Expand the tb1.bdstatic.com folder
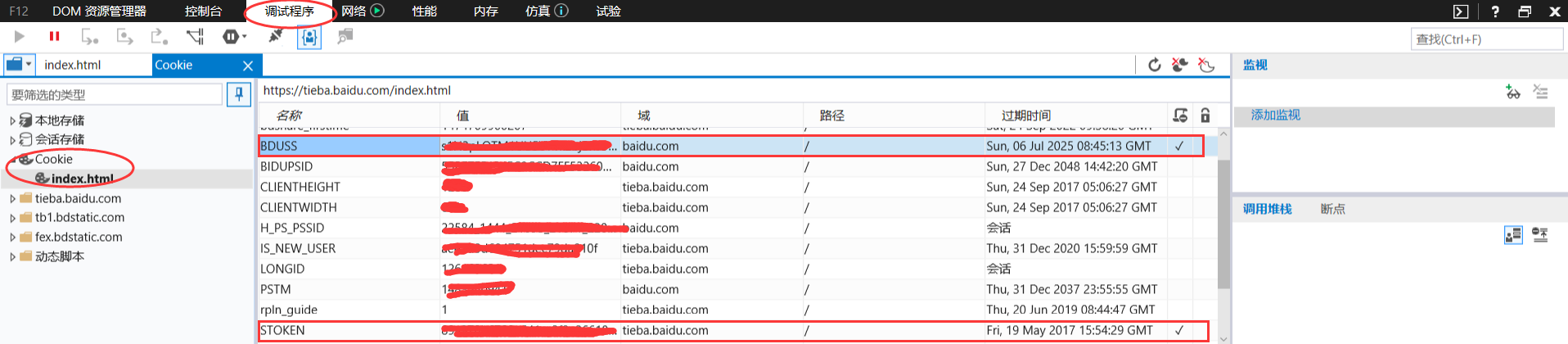The image size is (1568, 344). pyautogui.click(x=12, y=218)
